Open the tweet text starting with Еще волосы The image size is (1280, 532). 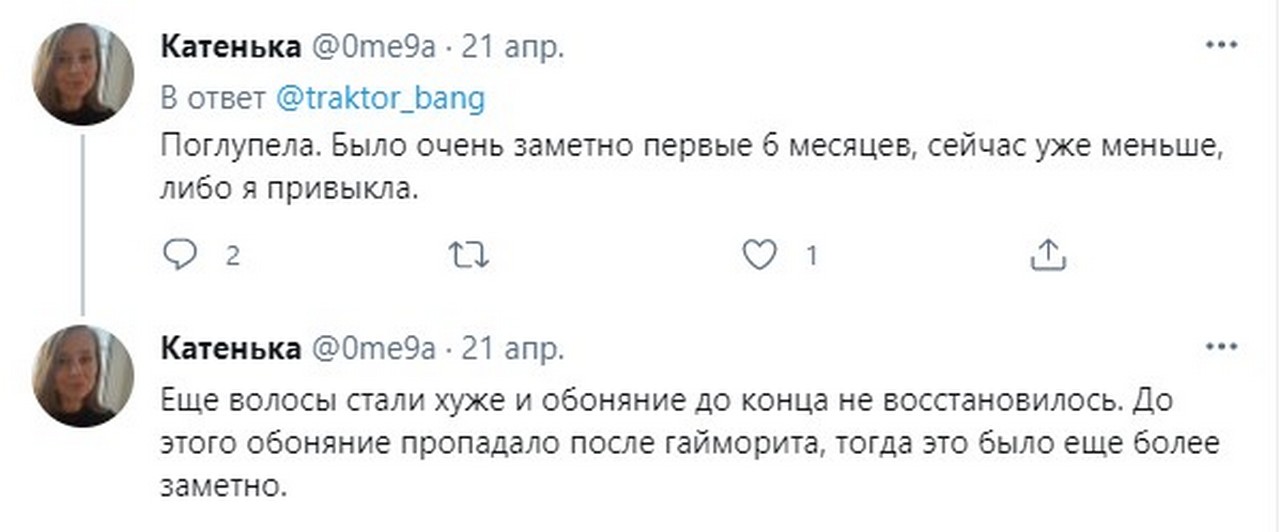pos(690,445)
